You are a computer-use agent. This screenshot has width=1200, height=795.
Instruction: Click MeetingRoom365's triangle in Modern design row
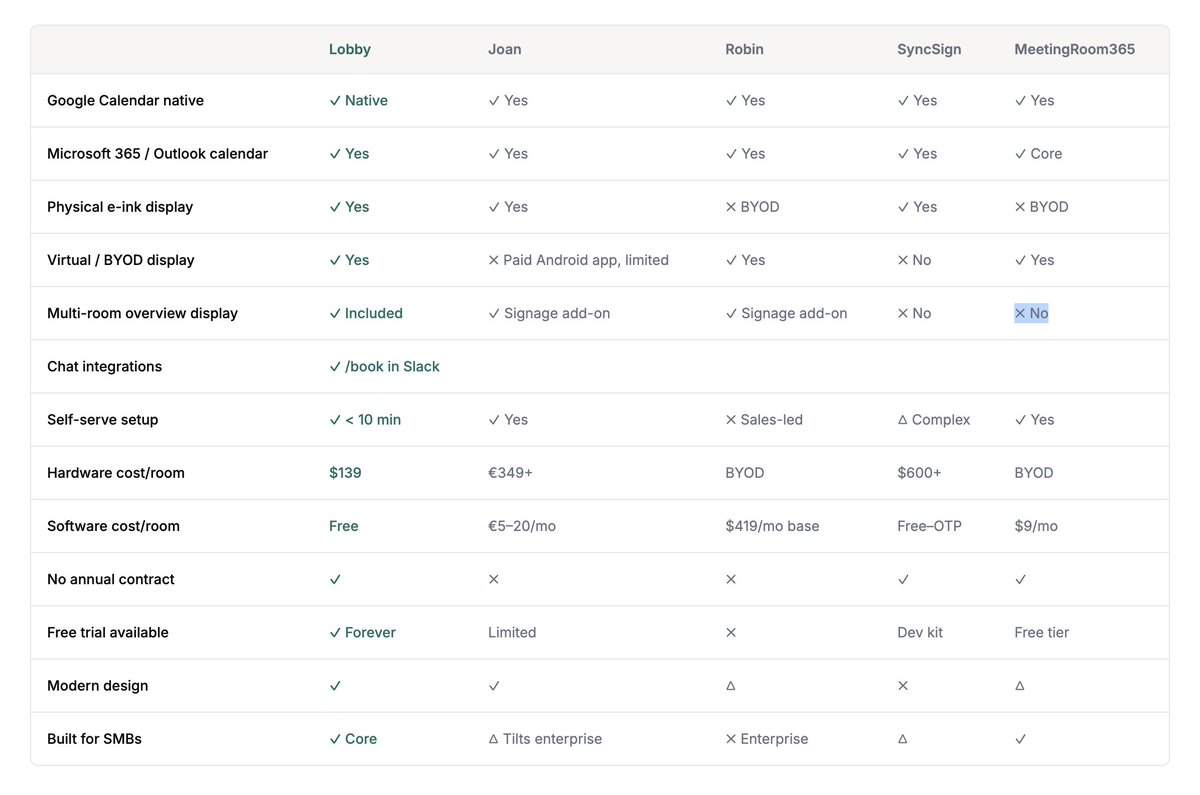(x=1020, y=686)
